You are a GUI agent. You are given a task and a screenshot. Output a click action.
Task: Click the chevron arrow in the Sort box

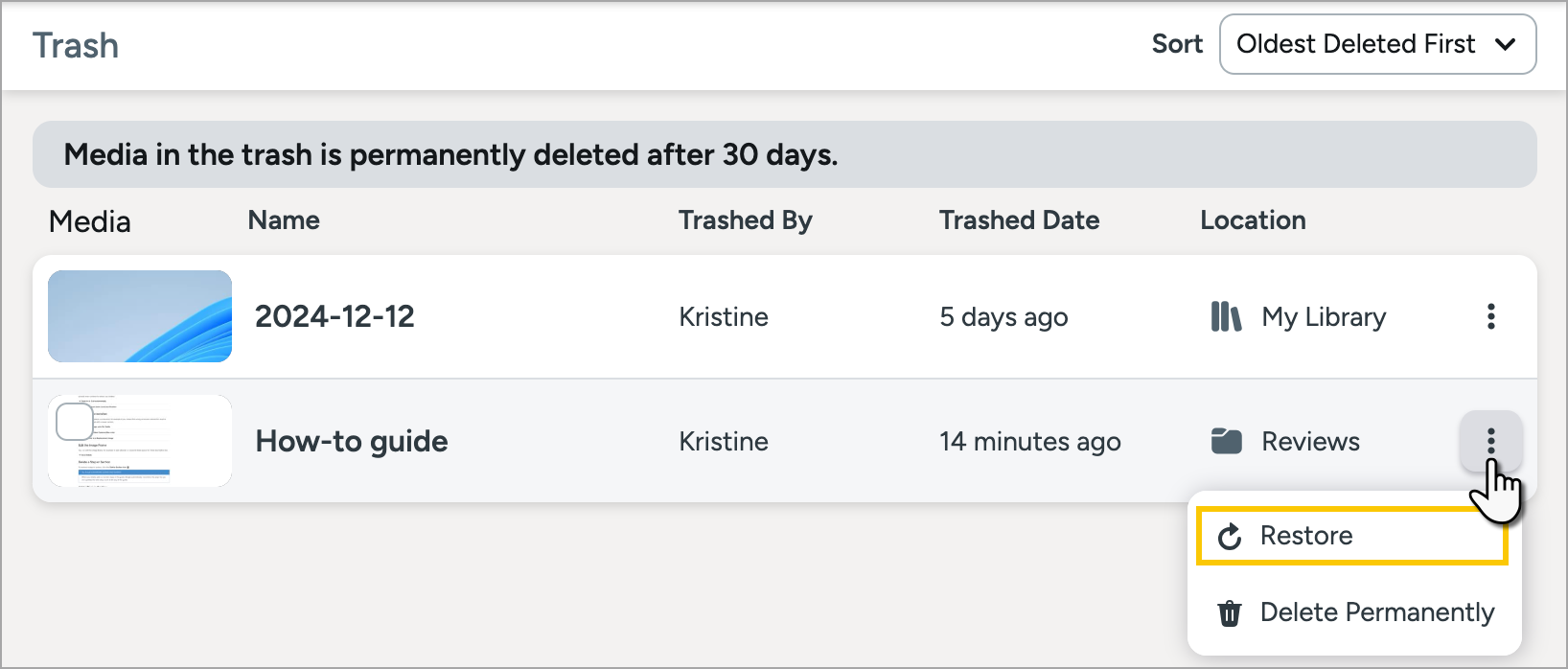click(1506, 44)
